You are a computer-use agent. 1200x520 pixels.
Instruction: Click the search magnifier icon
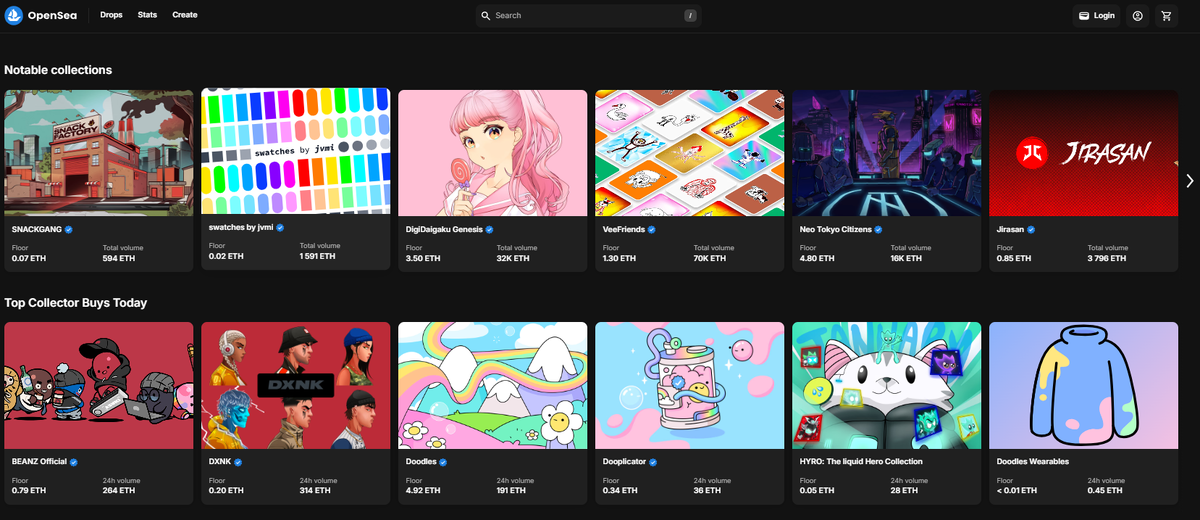[486, 16]
